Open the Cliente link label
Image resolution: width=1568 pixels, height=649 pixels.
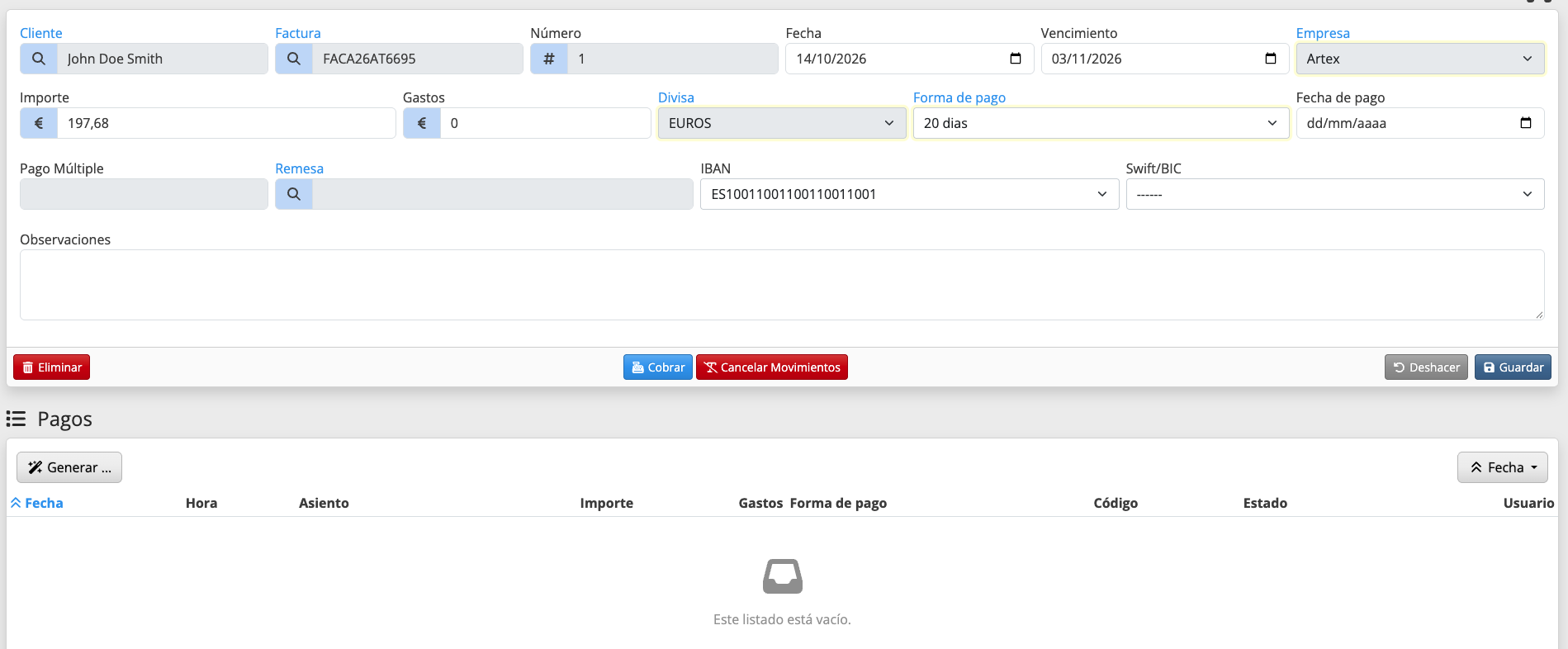tap(41, 33)
